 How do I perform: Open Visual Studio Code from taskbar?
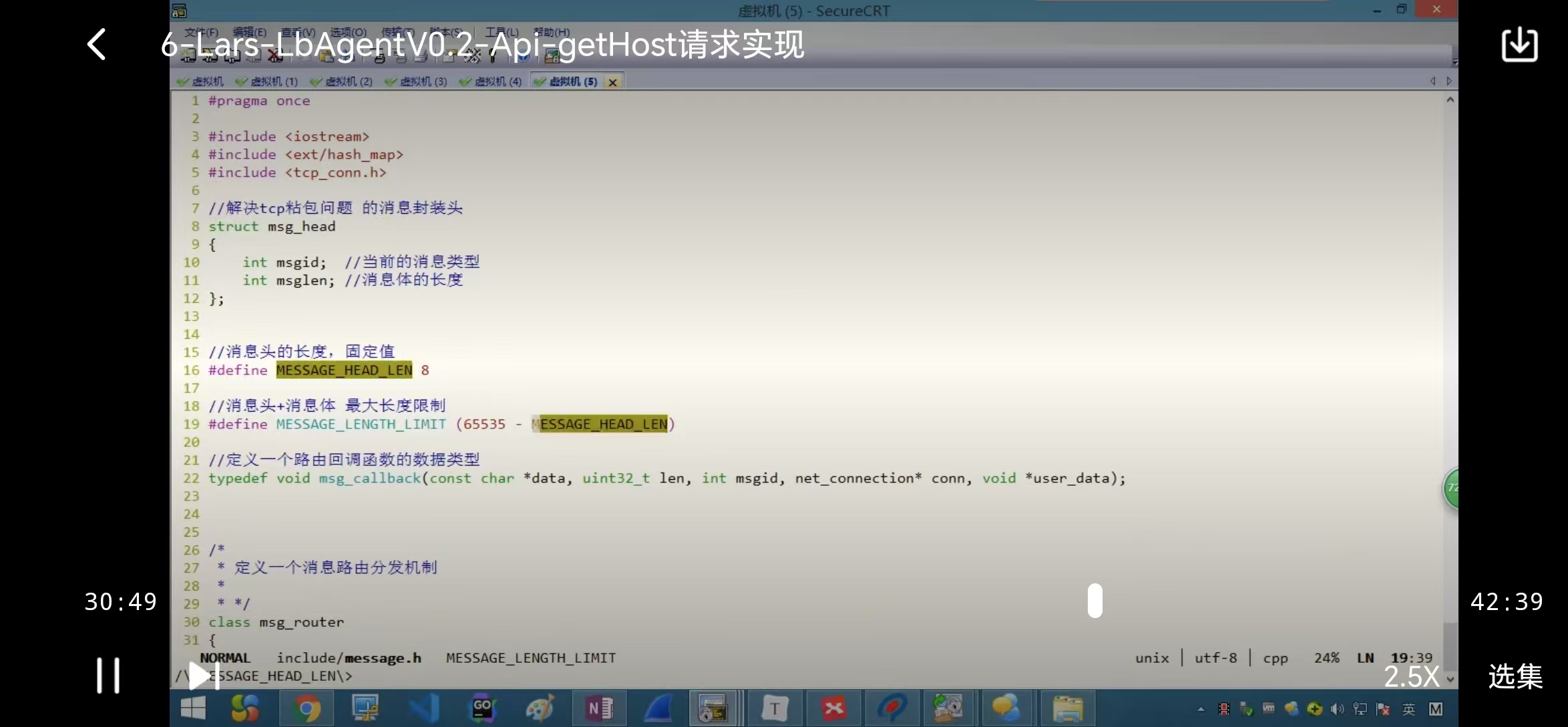(424, 708)
